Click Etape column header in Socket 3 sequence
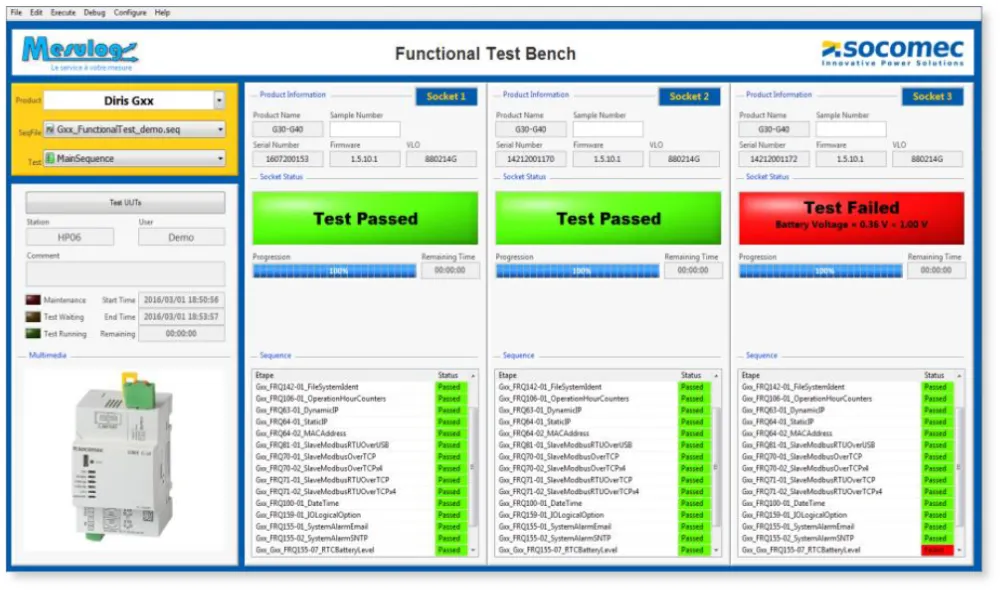The height and width of the screenshot is (590, 1000). [x=751, y=376]
